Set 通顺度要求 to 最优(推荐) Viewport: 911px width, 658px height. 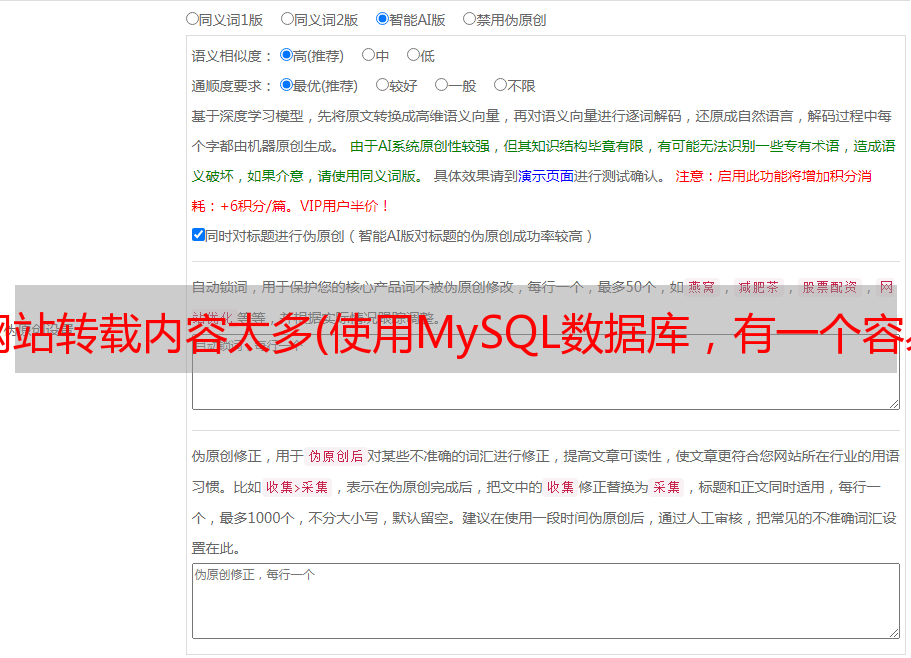[286, 85]
